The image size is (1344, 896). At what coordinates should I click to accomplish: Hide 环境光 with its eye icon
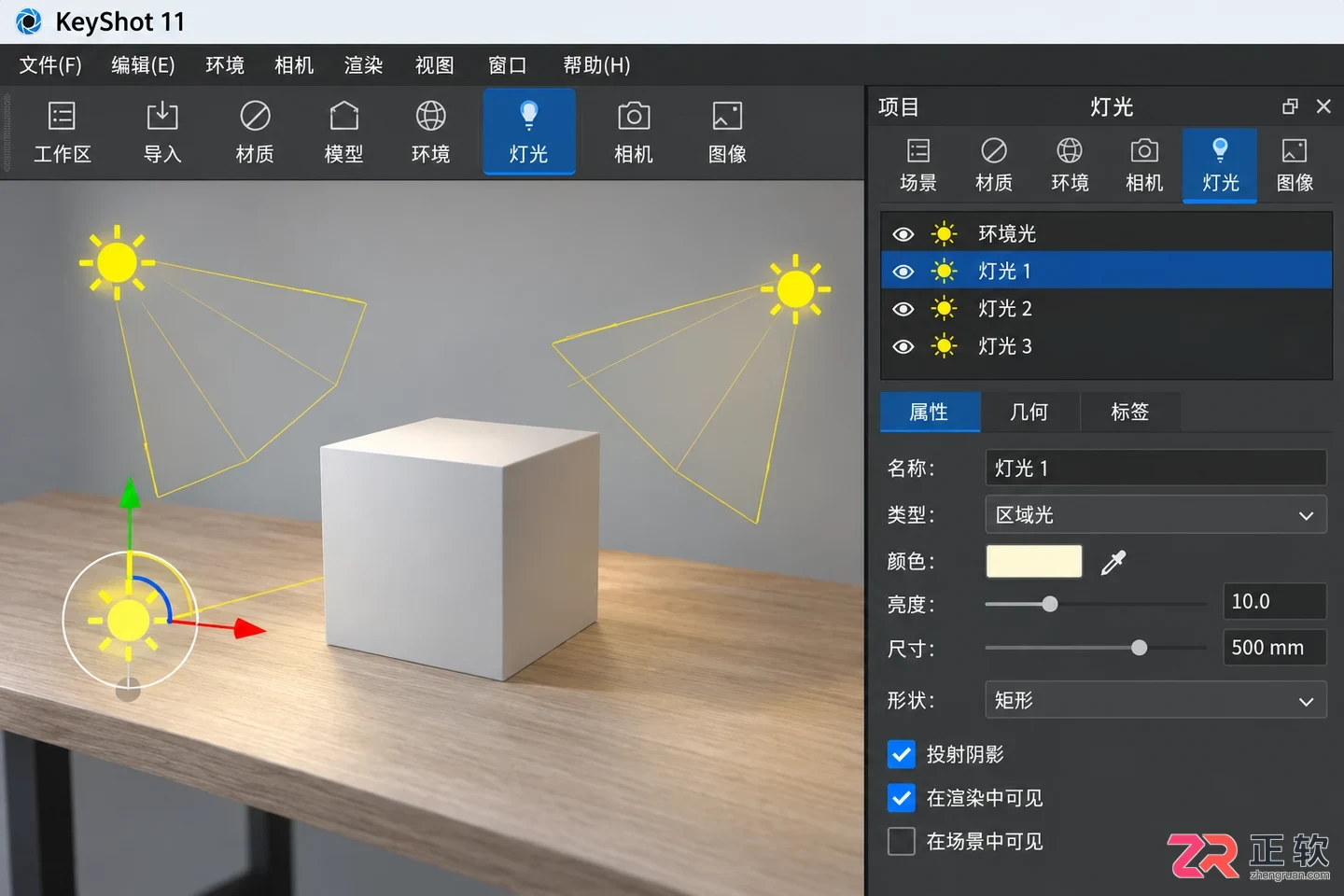903,234
